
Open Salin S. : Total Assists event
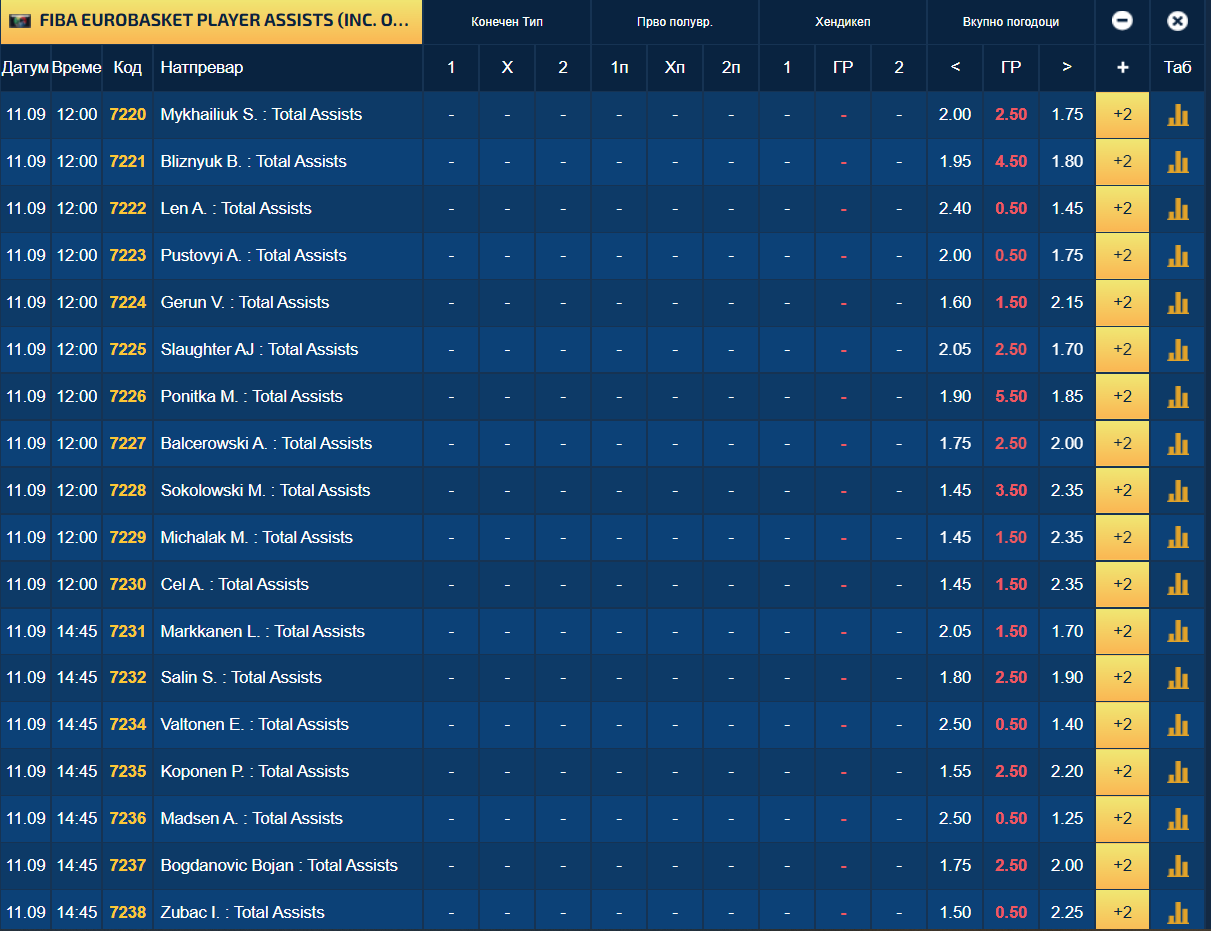pos(241,678)
